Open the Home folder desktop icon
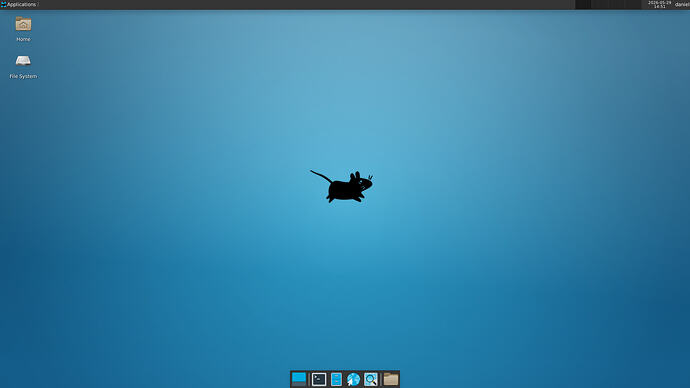 point(23,29)
